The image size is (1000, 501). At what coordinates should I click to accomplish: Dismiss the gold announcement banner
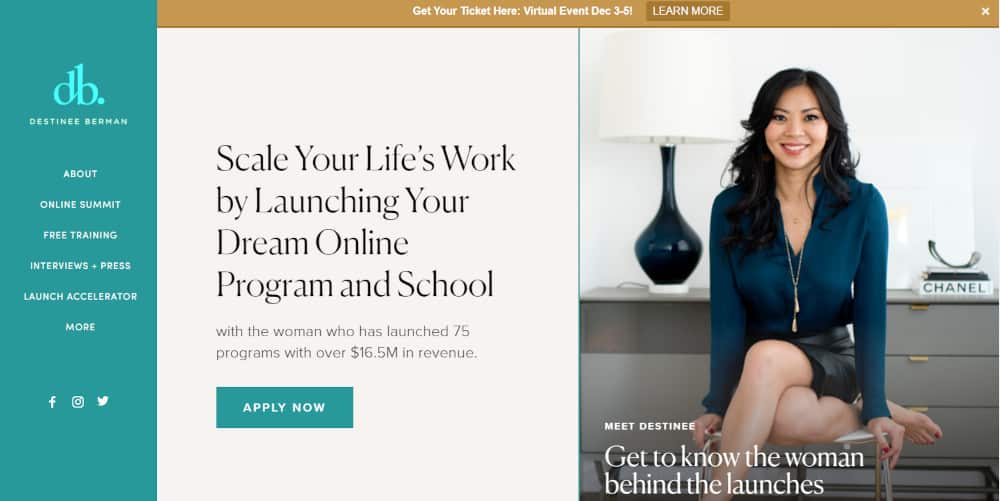point(985,11)
